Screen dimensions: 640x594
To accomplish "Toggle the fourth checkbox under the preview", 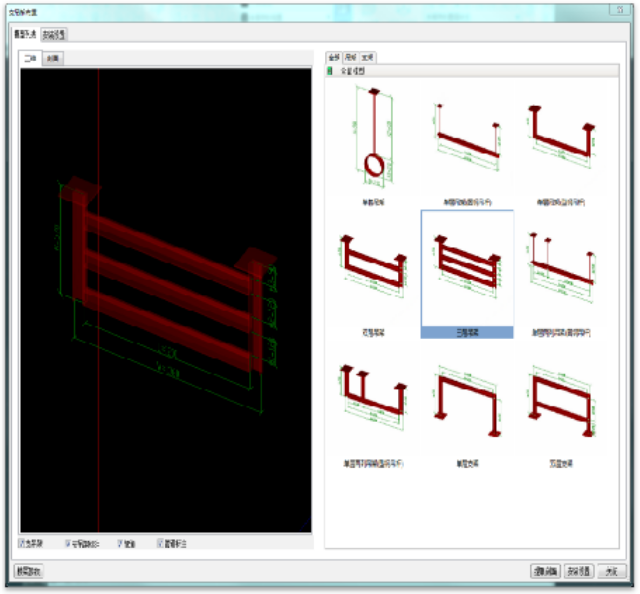I will click(x=160, y=544).
